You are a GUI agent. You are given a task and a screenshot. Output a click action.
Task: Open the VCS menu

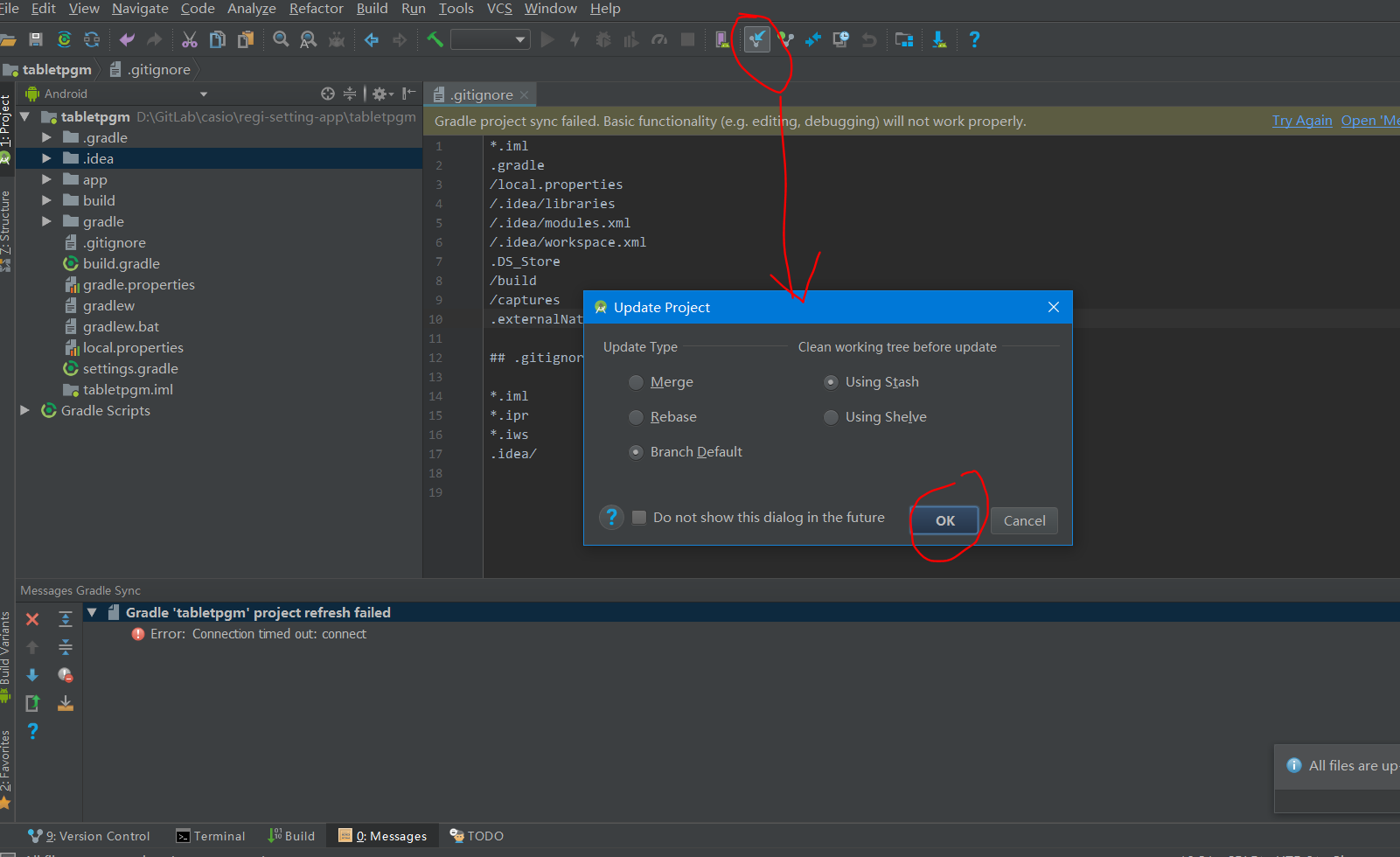499,9
